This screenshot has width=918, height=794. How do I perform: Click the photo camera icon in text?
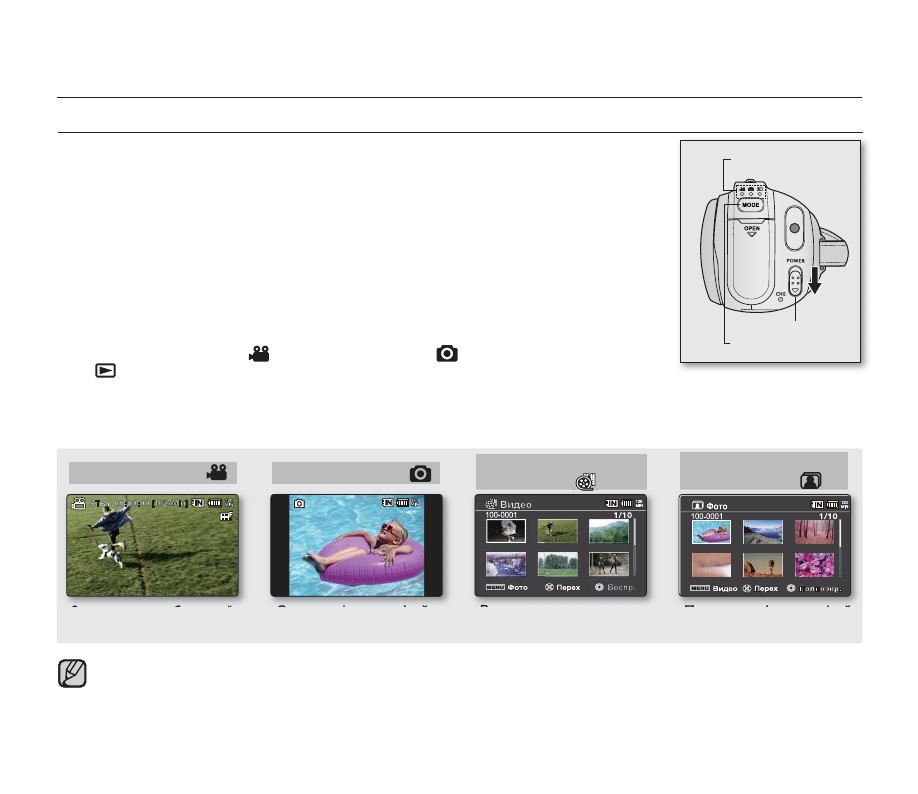click(x=447, y=354)
